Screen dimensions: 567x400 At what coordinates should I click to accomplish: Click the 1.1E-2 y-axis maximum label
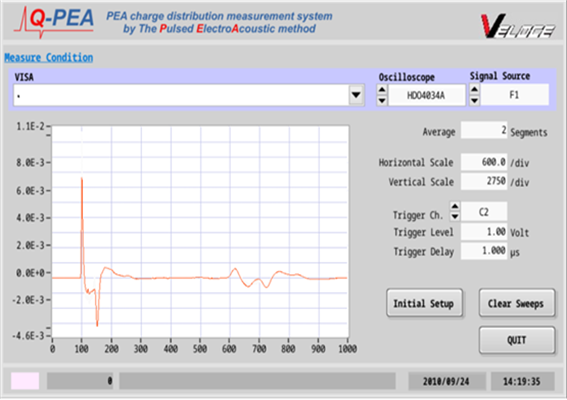click(30, 126)
